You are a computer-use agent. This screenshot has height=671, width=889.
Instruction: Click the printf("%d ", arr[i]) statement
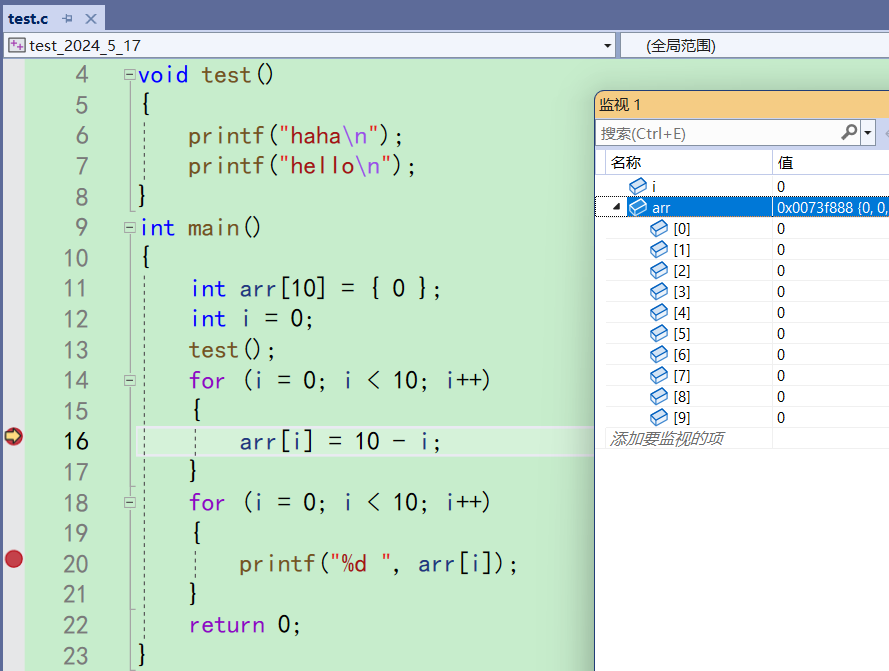click(x=378, y=564)
